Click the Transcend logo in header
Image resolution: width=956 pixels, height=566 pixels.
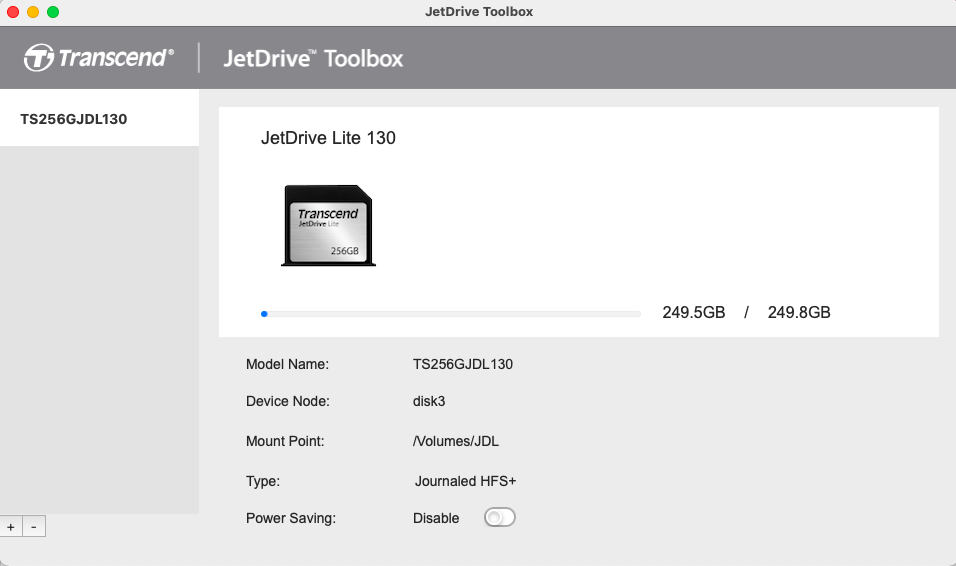click(x=99, y=58)
